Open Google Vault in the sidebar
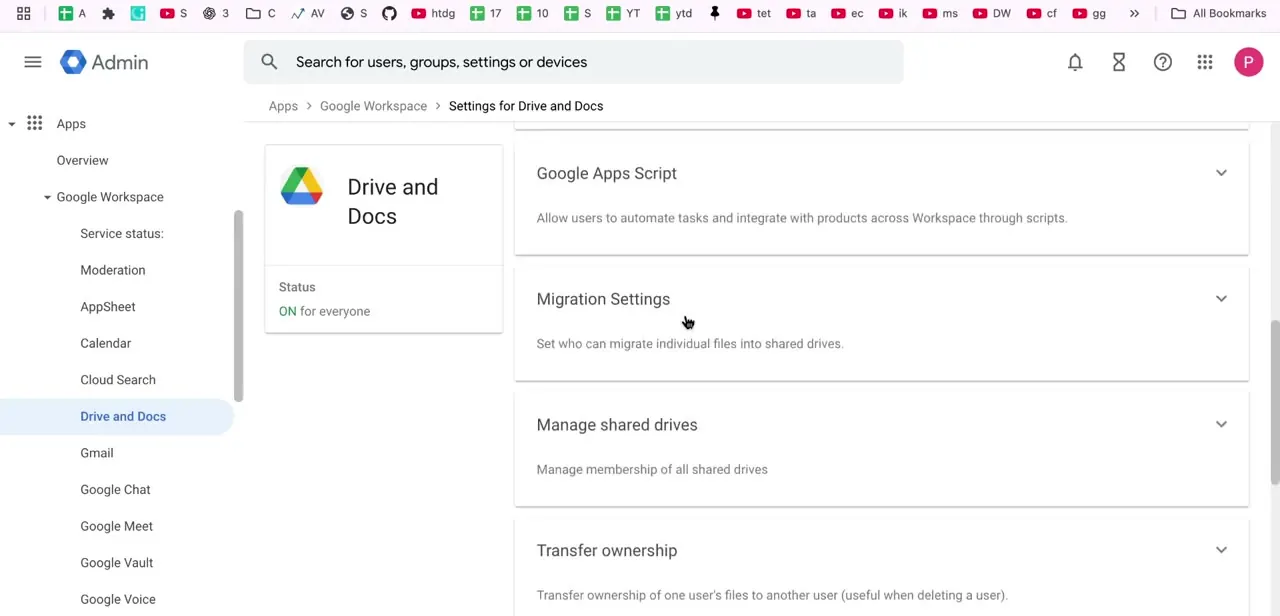The image size is (1280, 616). [x=116, y=563]
